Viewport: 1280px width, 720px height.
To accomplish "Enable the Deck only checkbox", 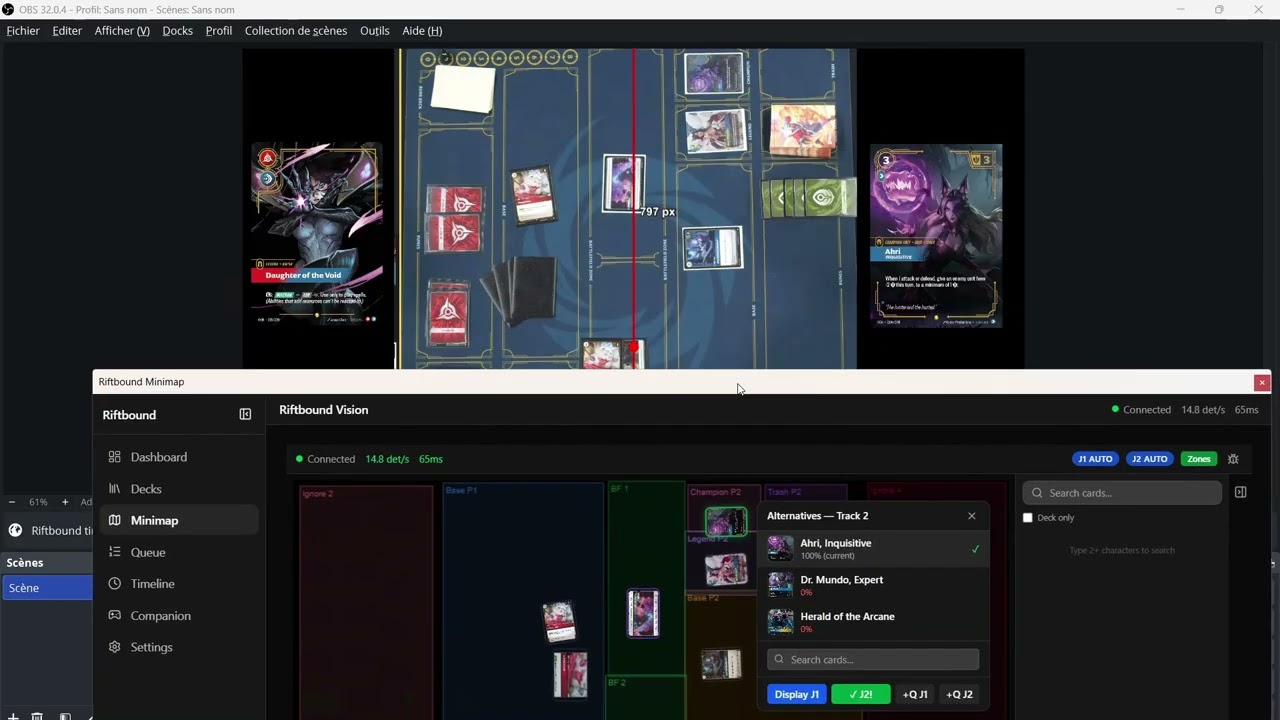I will tap(1027, 518).
